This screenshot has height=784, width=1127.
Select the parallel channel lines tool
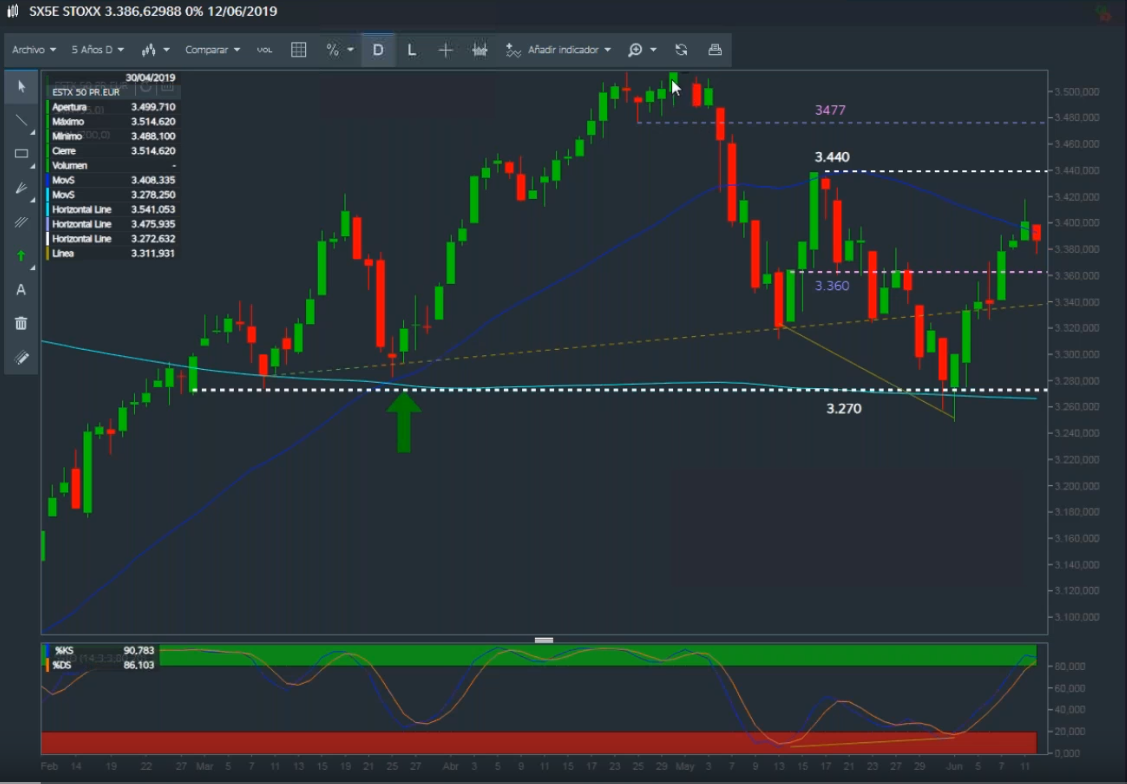pyautogui.click(x=21, y=222)
